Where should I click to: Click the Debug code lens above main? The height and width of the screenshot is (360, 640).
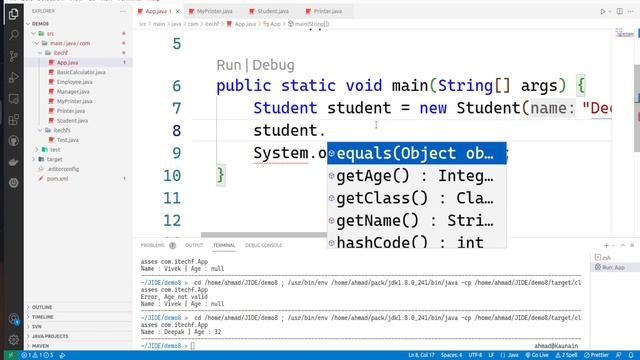coord(273,65)
